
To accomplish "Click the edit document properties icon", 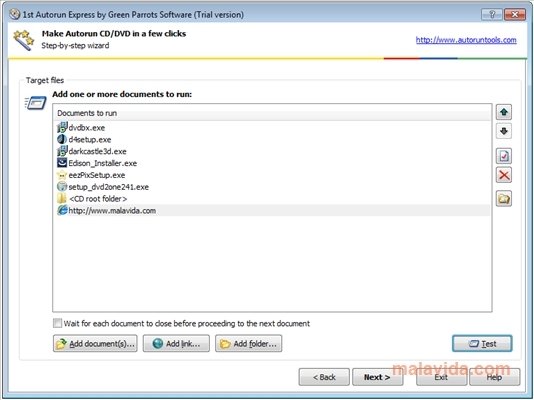I will pos(504,156).
